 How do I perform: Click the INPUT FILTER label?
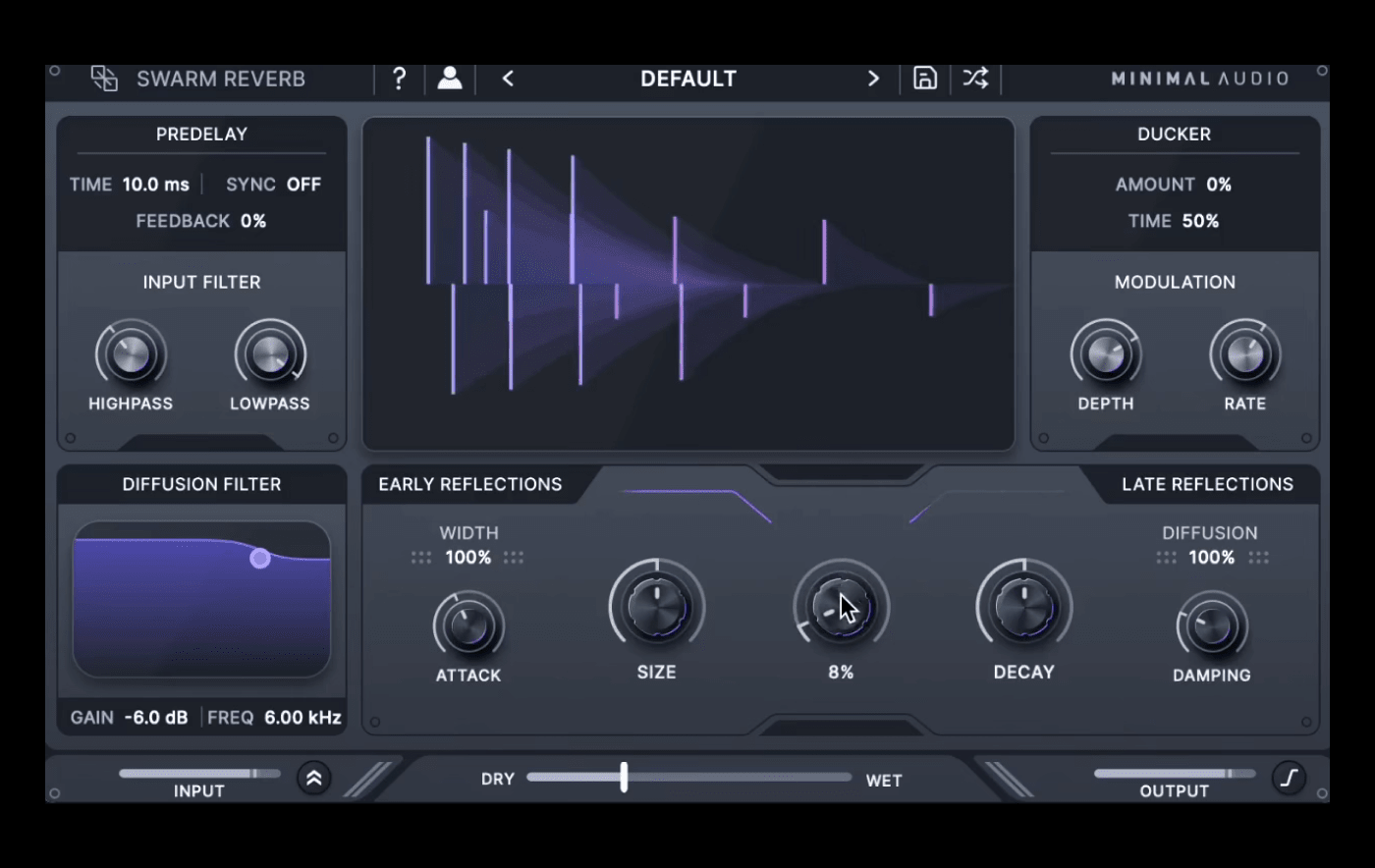(x=201, y=283)
